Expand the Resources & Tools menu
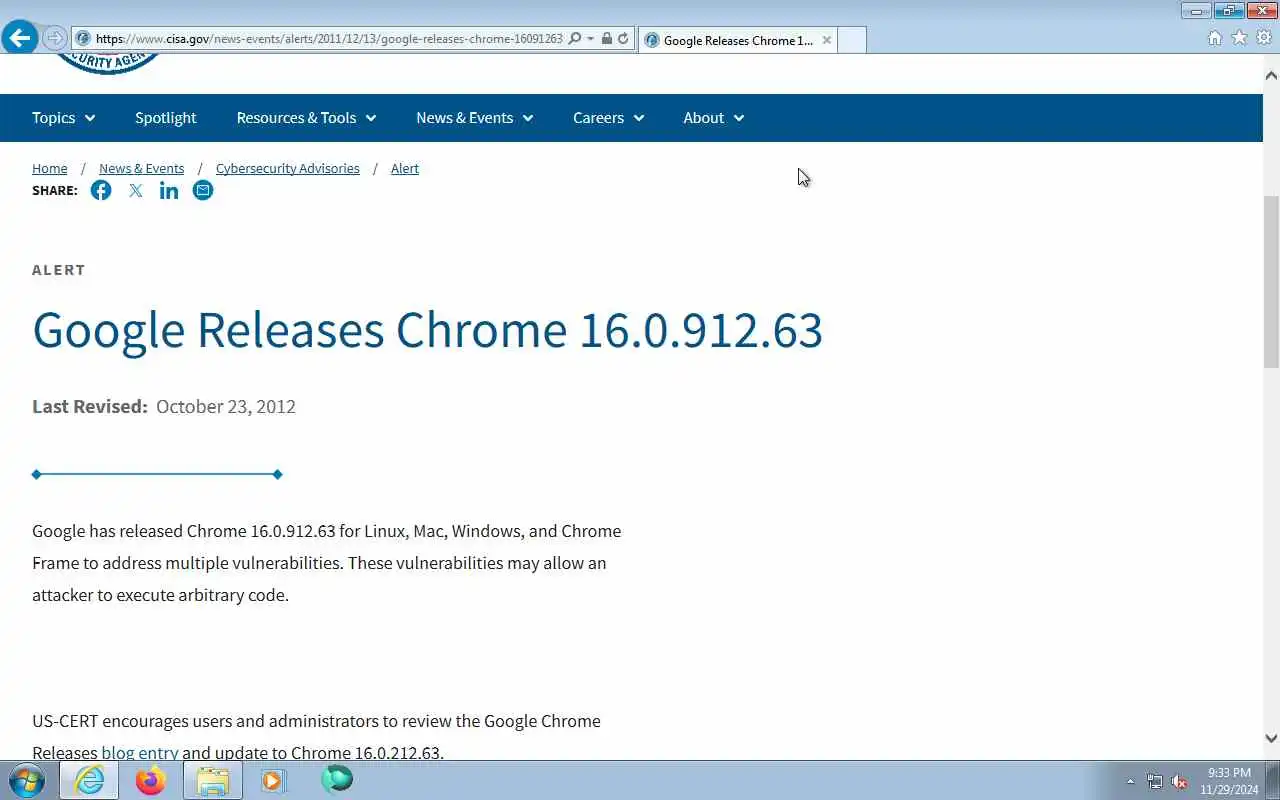Image resolution: width=1280 pixels, height=800 pixels. point(306,118)
